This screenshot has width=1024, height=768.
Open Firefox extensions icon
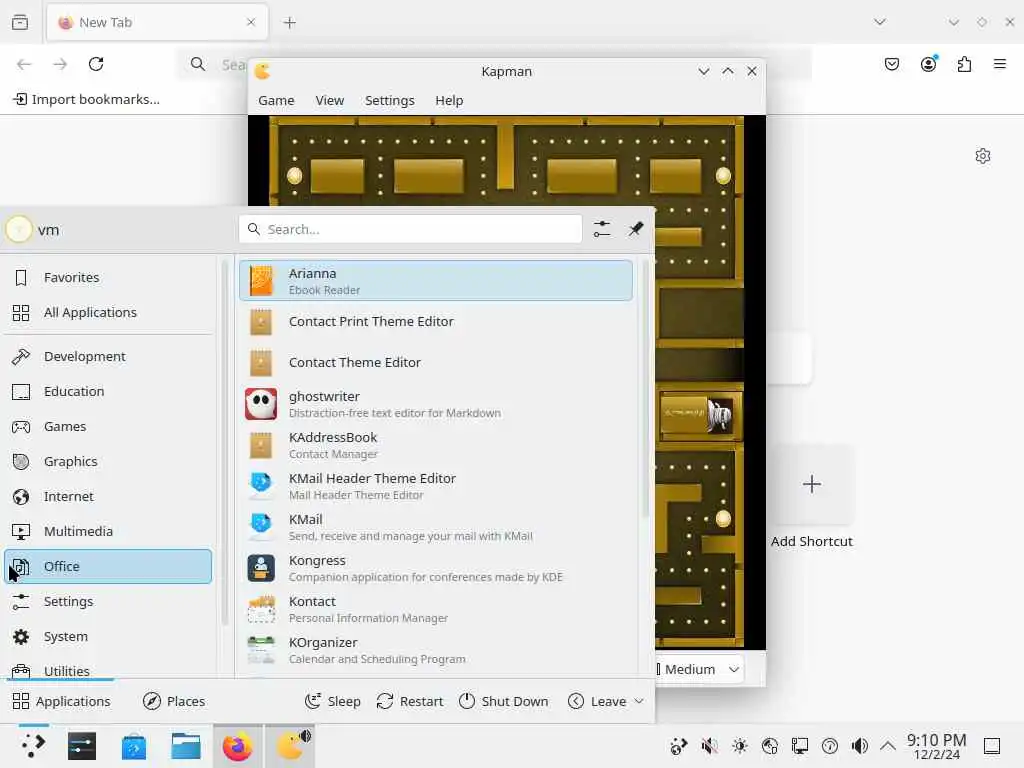click(965, 64)
